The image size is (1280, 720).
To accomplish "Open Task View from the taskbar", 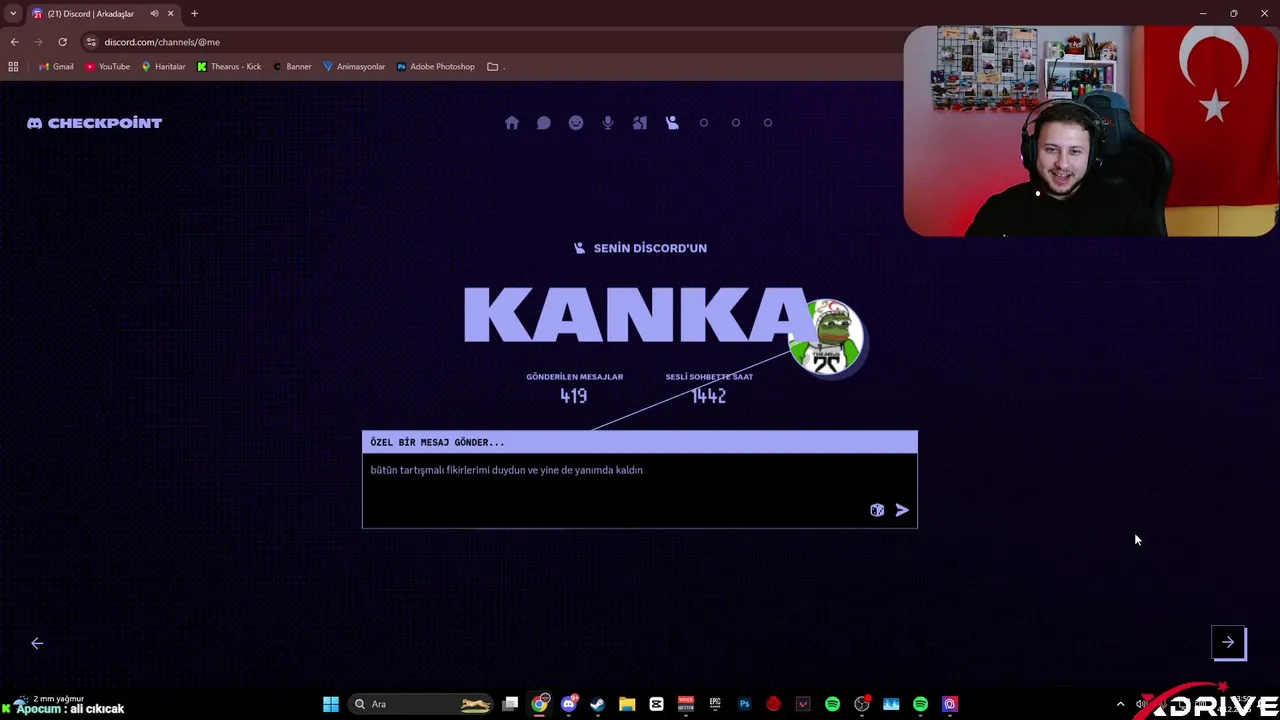I will [510, 704].
